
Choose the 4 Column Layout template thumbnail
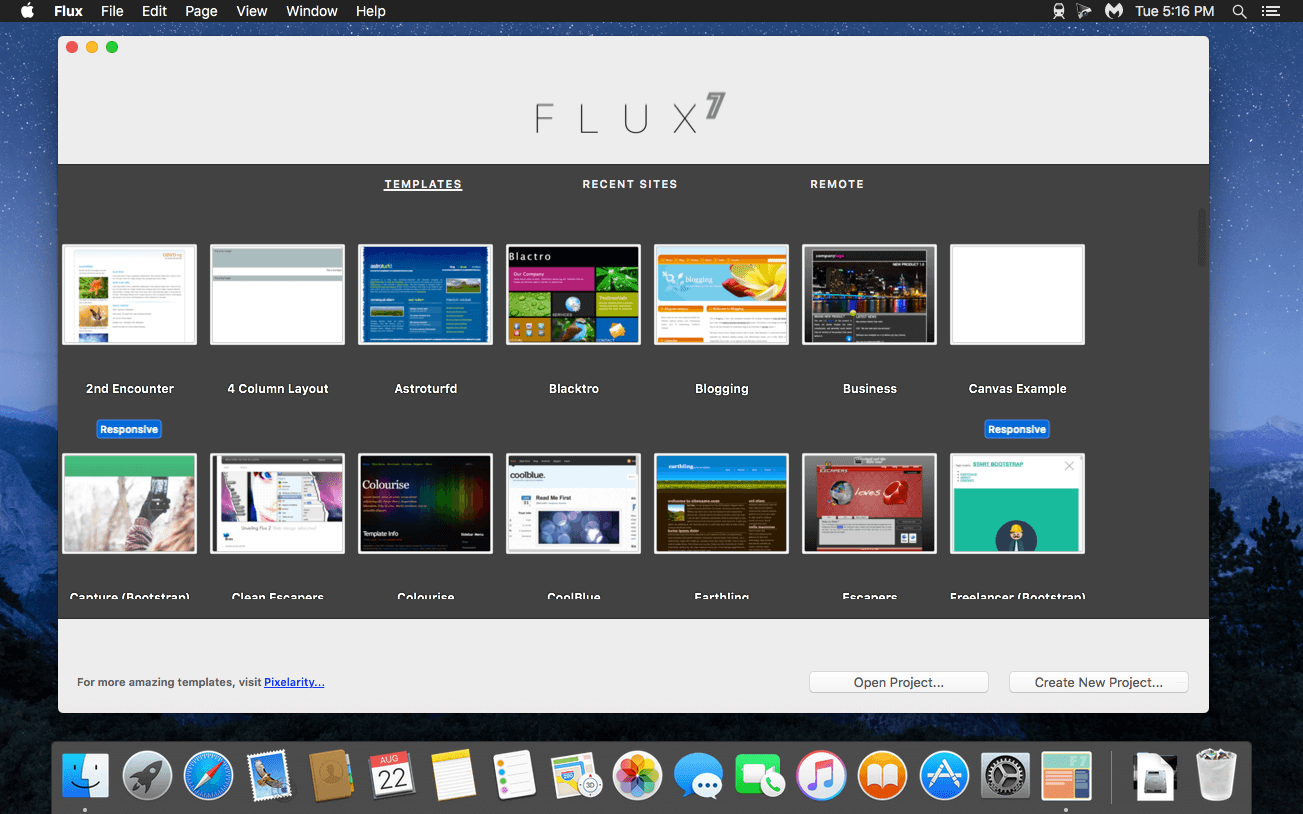[x=278, y=294]
